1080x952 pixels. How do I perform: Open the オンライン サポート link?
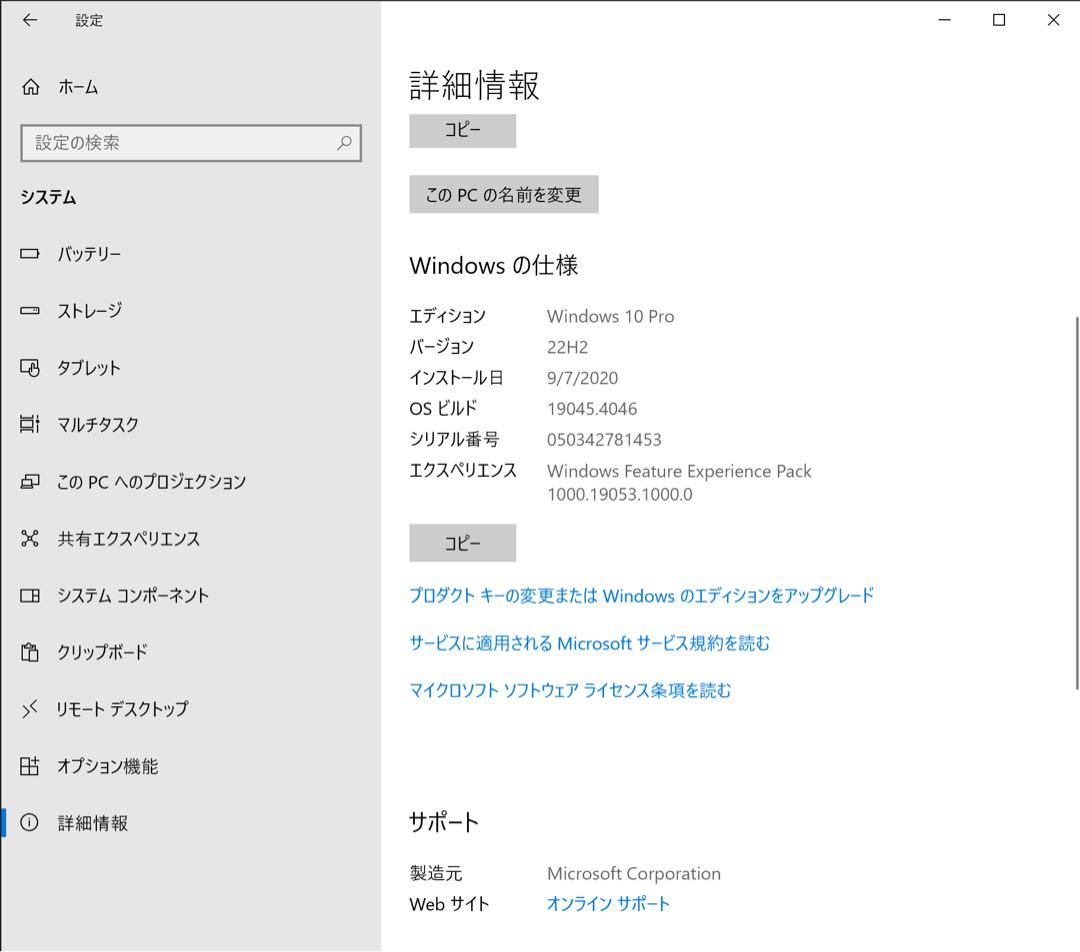point(609,903)
